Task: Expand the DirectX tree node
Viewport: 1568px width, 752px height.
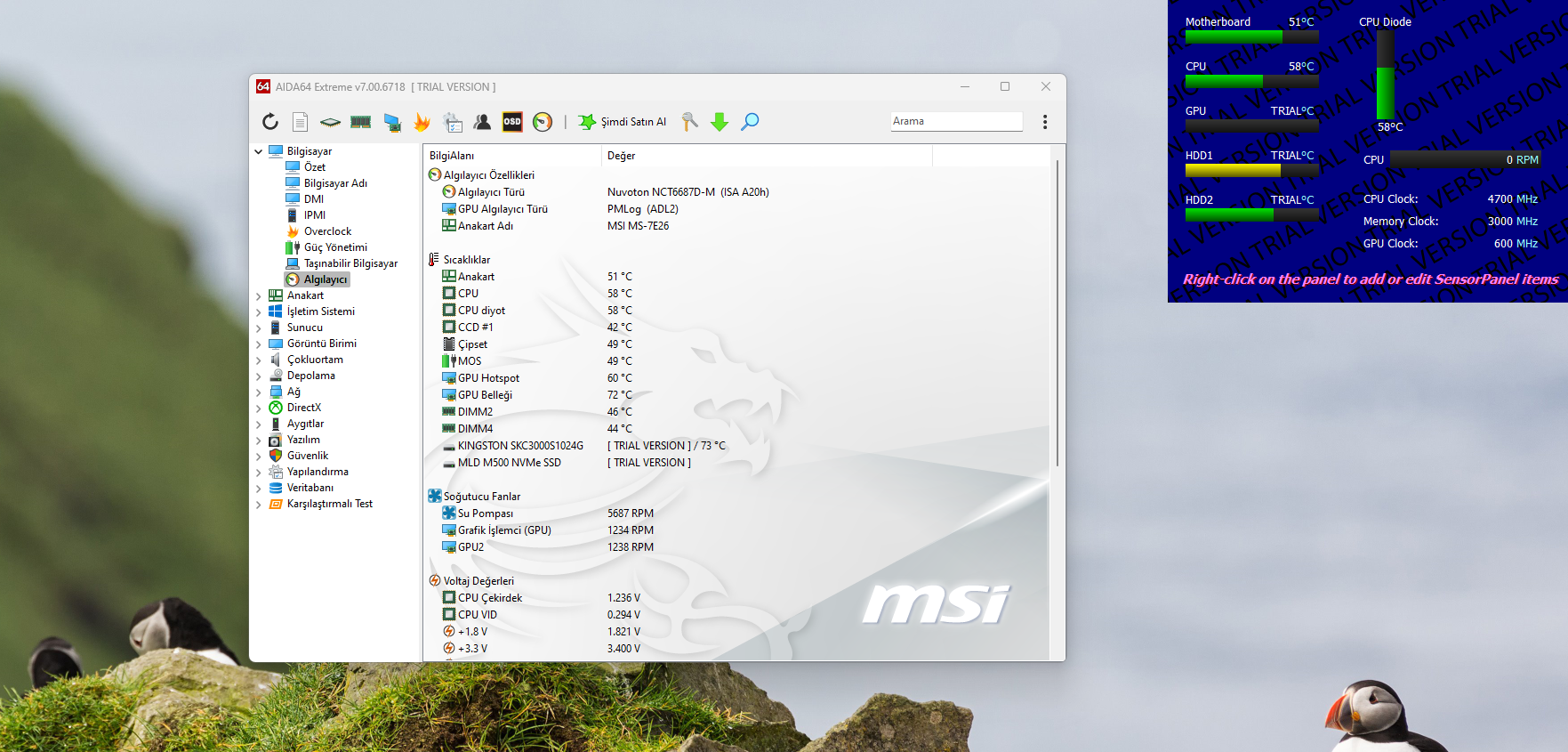Action: click(x=259, y=408)
